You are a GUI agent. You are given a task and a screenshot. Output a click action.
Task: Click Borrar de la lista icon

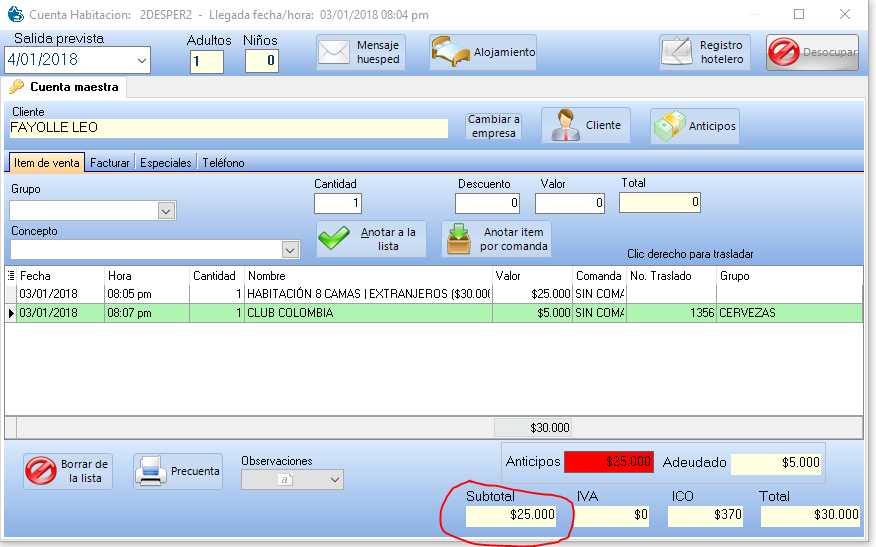41,471
